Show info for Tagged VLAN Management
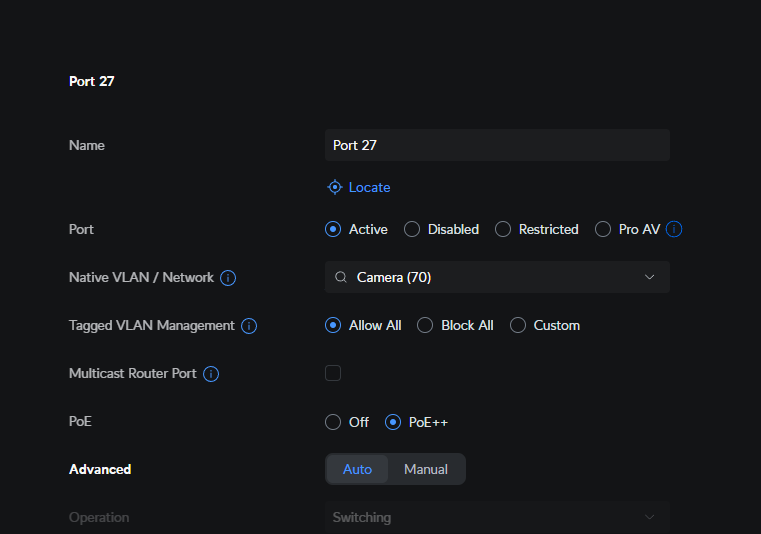761x534 pixels. 249,326
